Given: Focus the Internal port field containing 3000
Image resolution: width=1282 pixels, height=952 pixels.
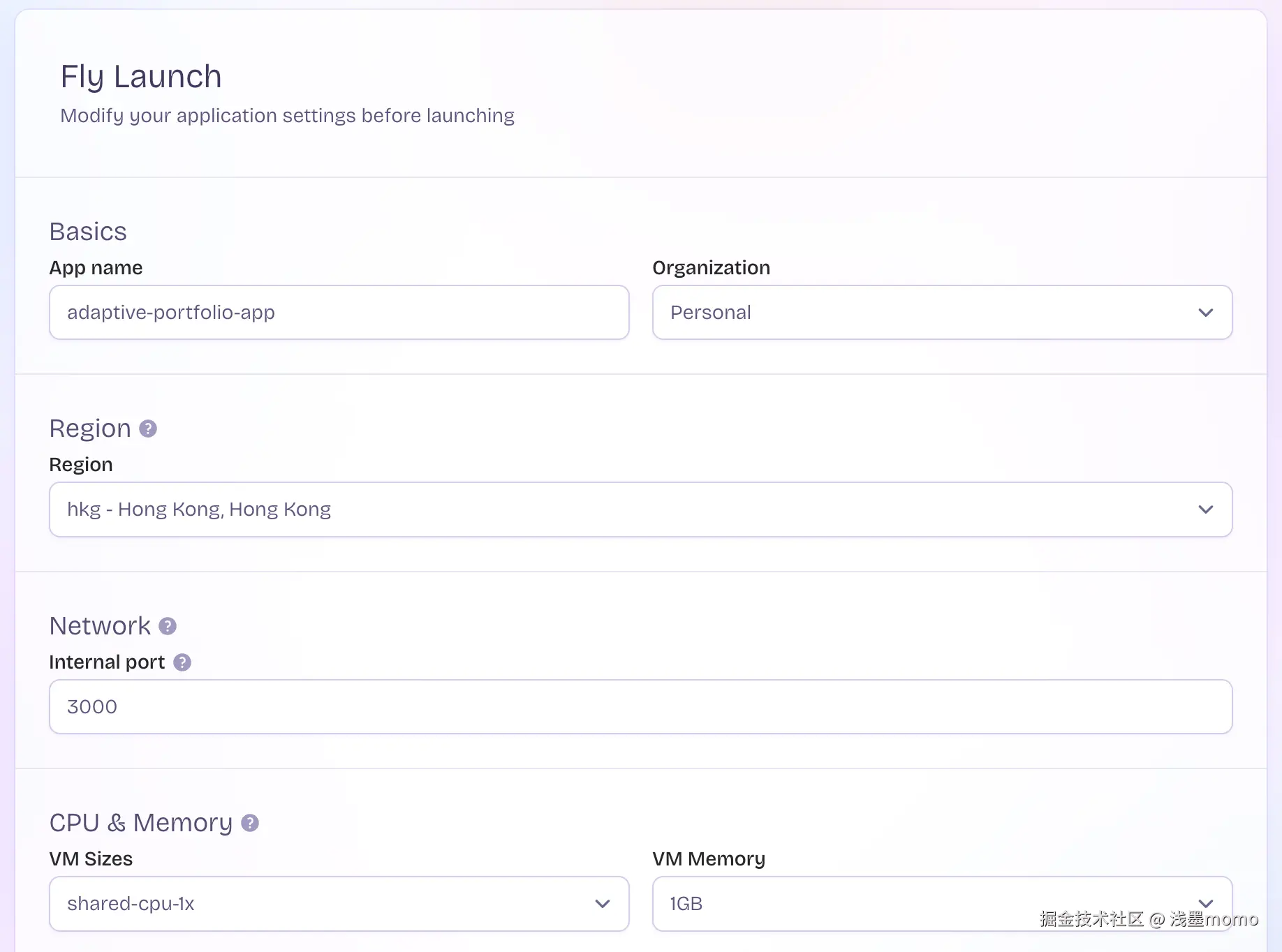Looking at the screenshot, I should click(640, 707).
